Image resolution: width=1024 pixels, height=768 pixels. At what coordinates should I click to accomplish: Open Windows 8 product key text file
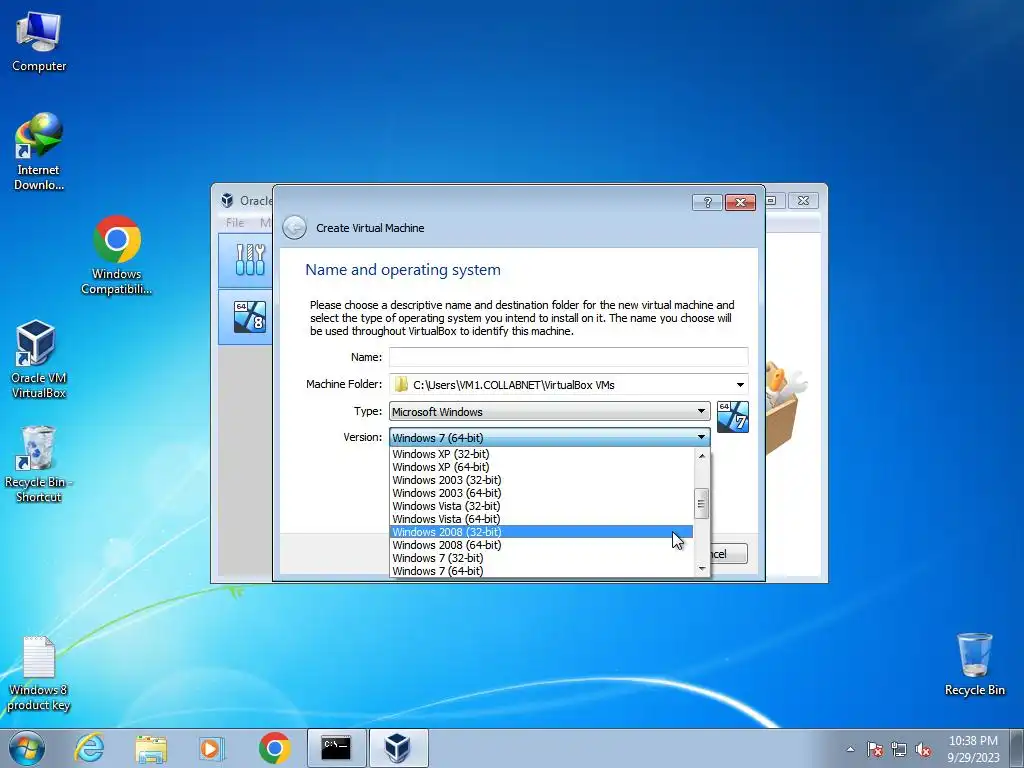(x=38, y=673)
